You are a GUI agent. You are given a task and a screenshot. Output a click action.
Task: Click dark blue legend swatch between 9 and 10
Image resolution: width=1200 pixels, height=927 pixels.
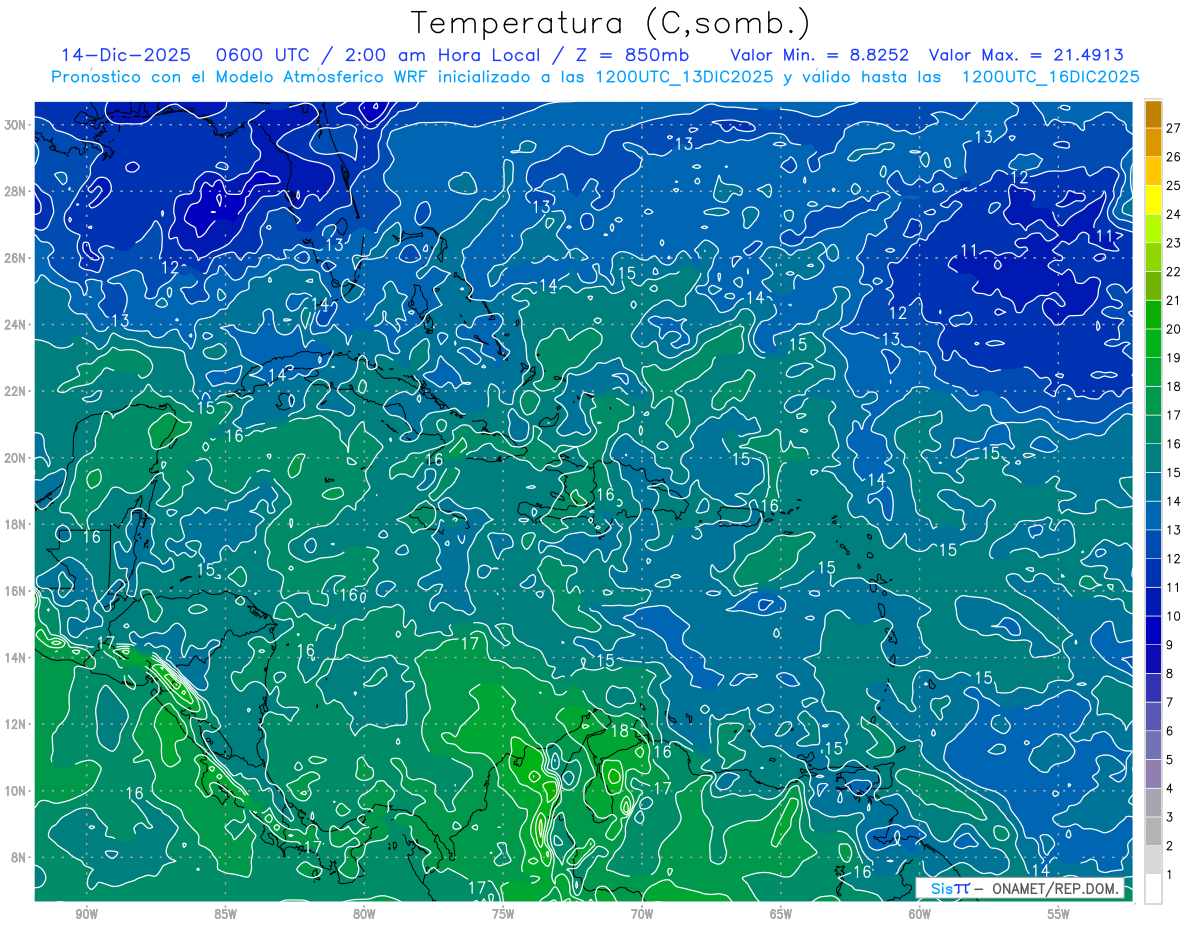[1153, 630]
